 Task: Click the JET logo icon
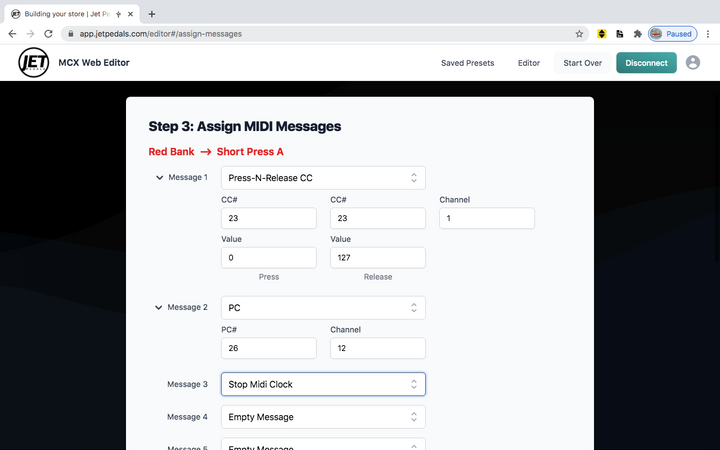point(34,63)
